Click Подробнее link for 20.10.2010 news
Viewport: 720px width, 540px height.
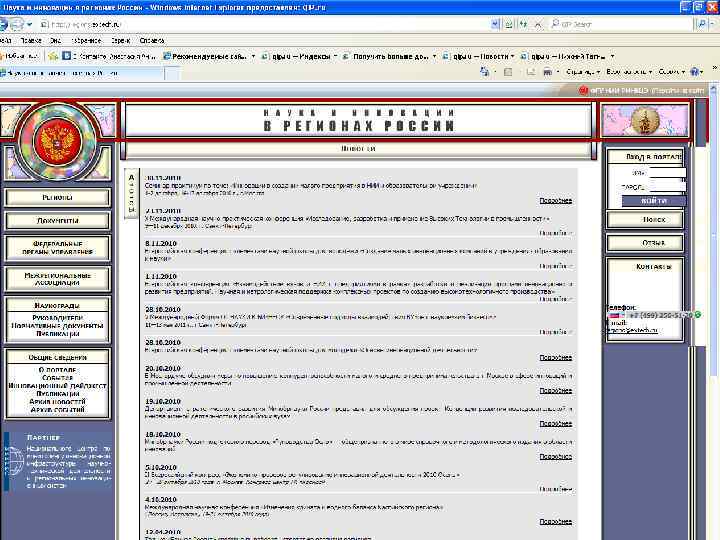(x=556, y=391)
